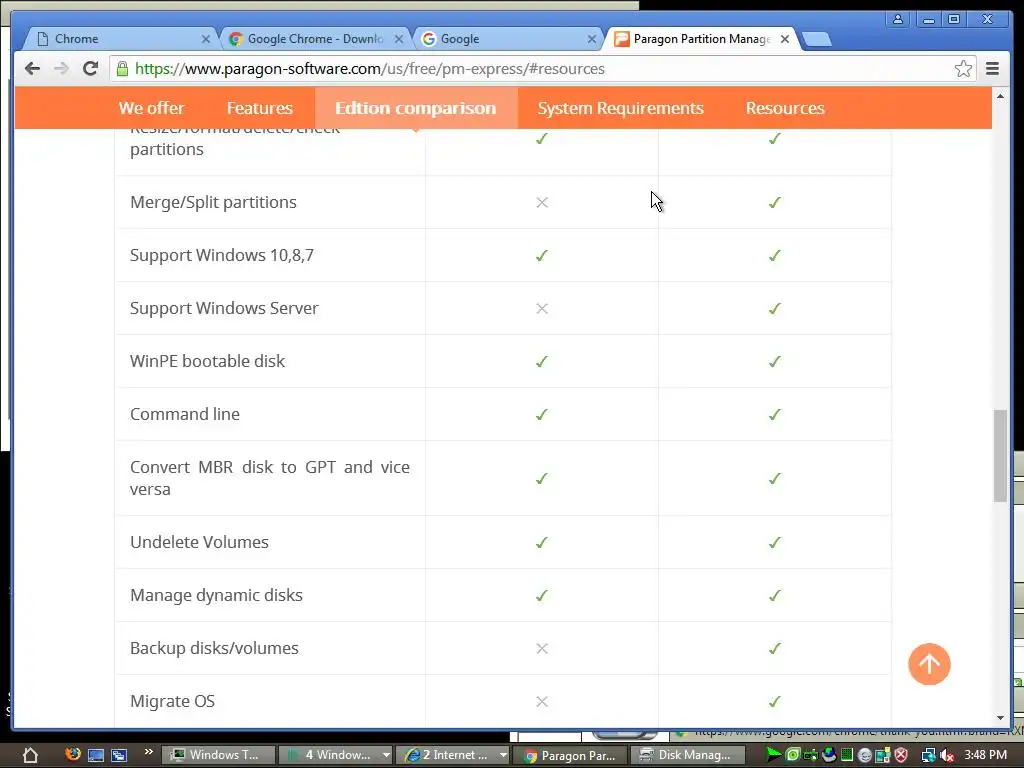Jump to 'System Requirements' section
The image size is (1024, 768).
[x=620, y=108]
